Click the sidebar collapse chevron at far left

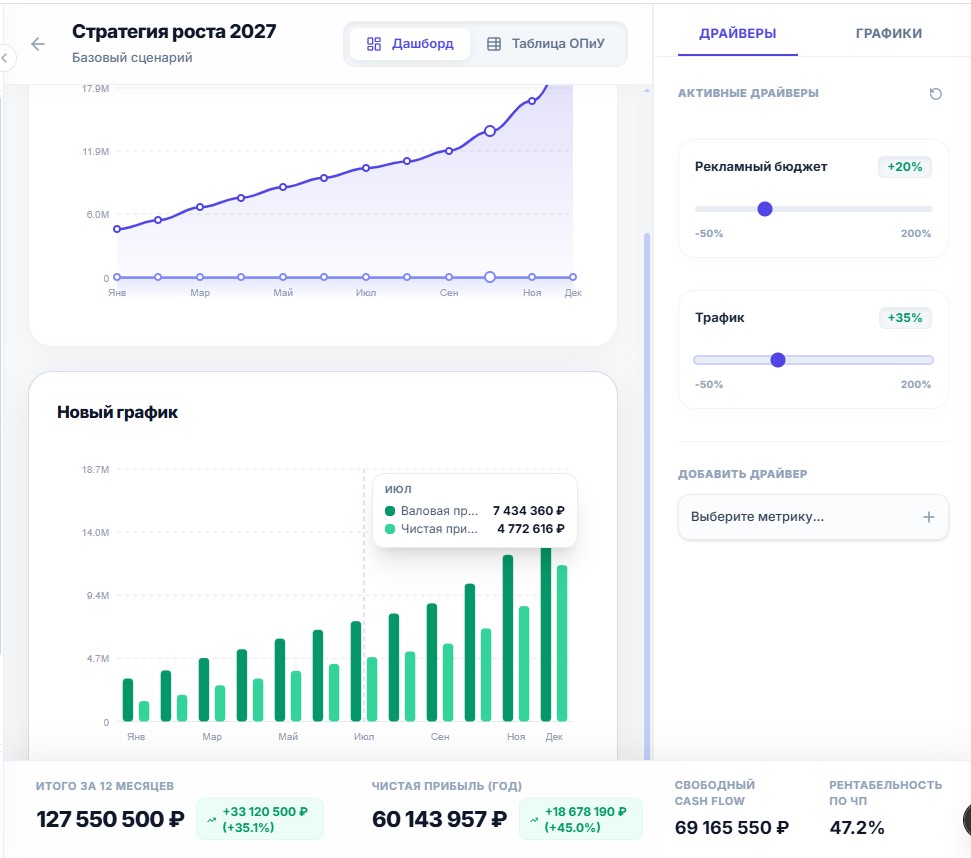point(5,58)
